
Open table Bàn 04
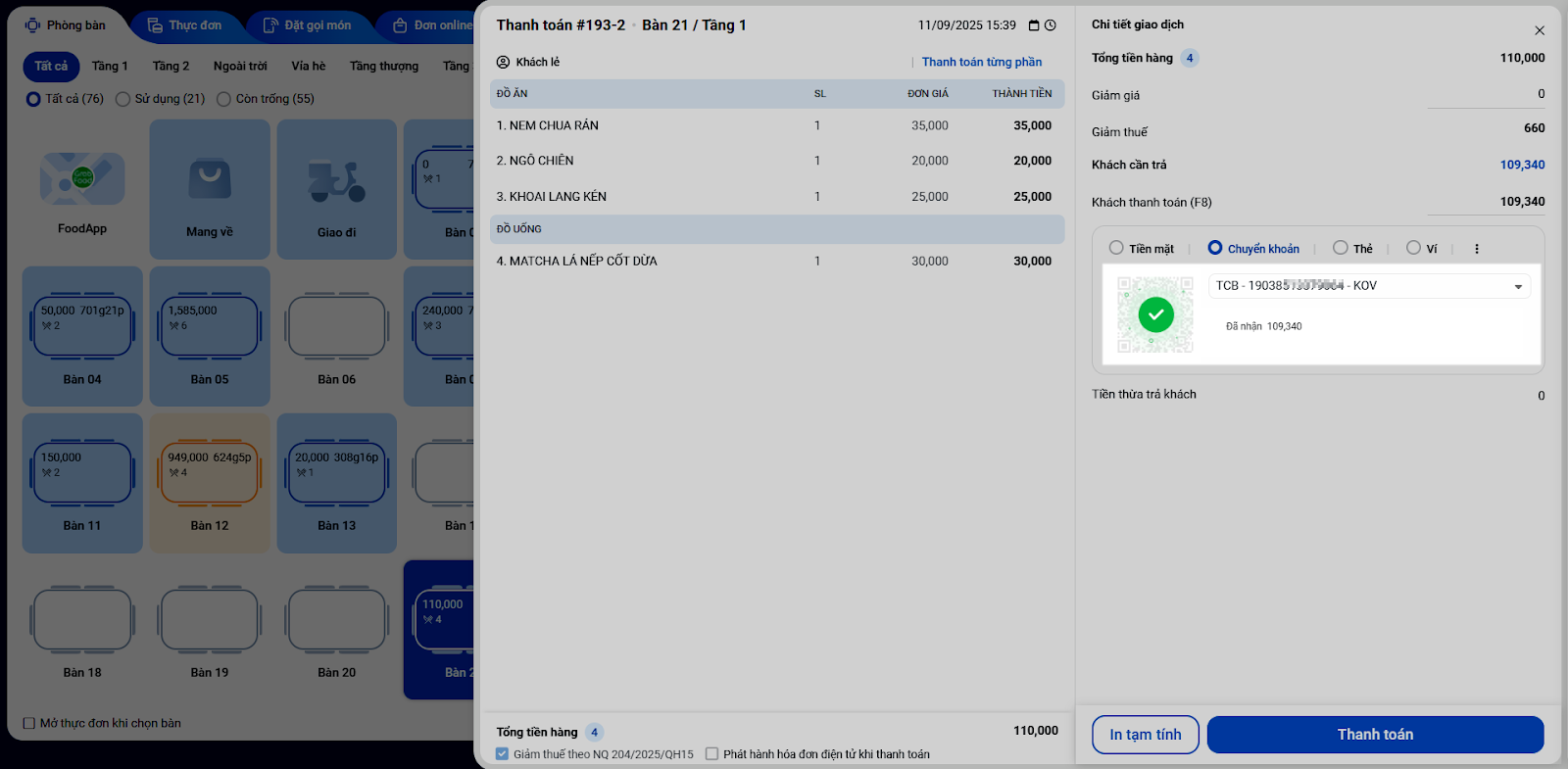pos(82,336)
